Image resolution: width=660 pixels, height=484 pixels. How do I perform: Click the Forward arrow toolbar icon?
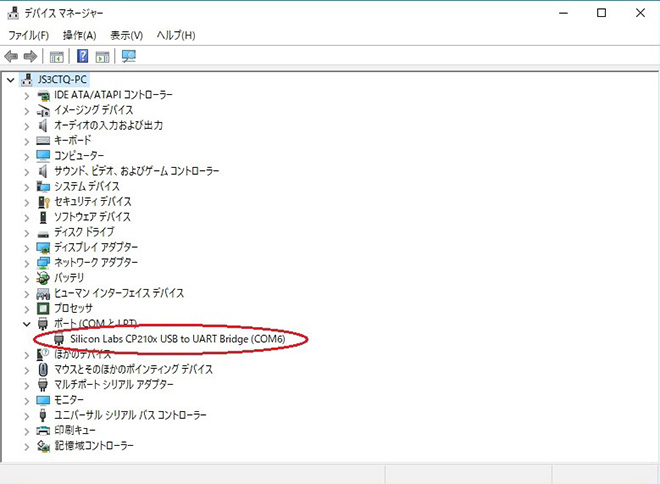tap(30, 56)
